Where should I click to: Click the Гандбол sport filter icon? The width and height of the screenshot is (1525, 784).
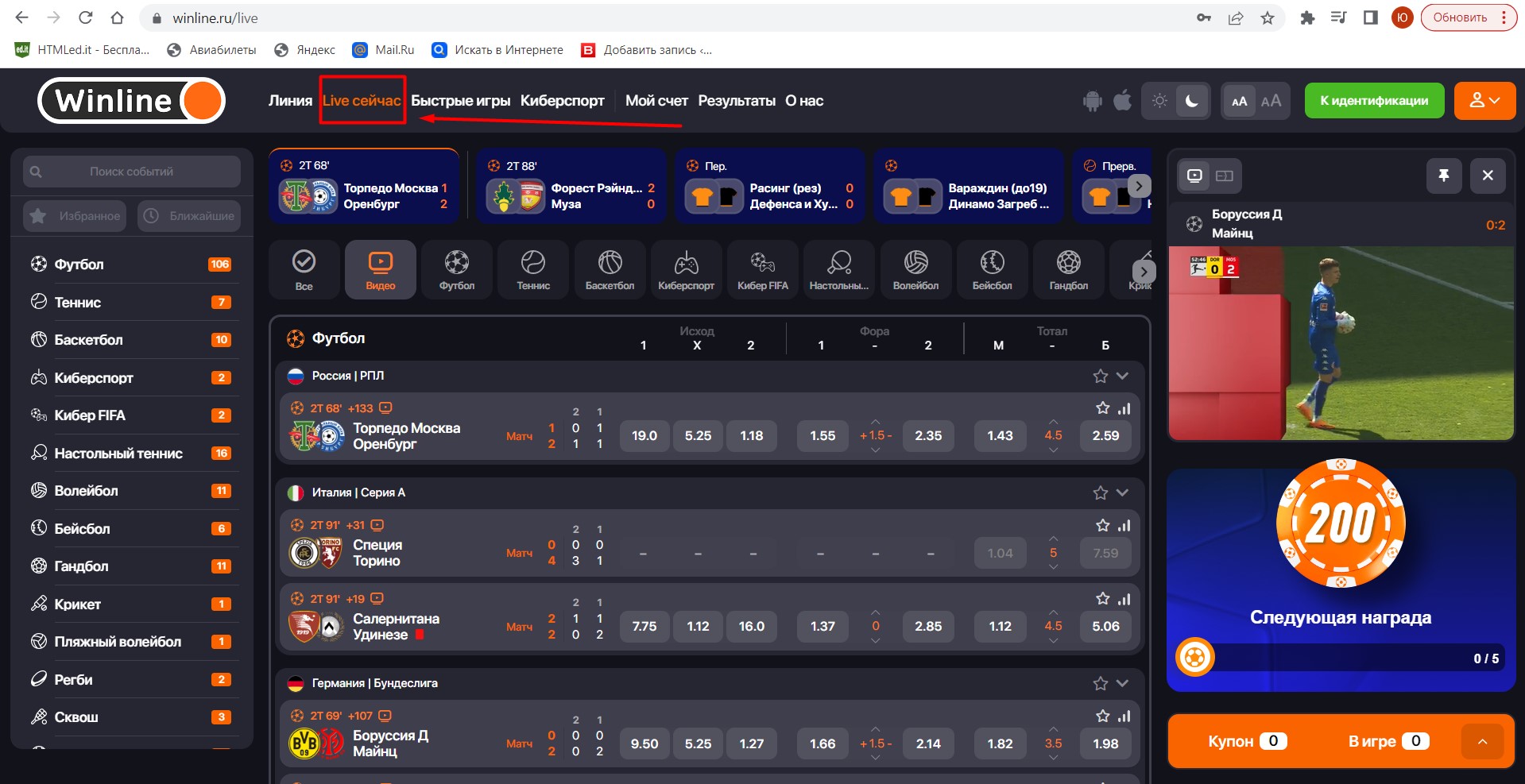click(x=1068, y=270)
